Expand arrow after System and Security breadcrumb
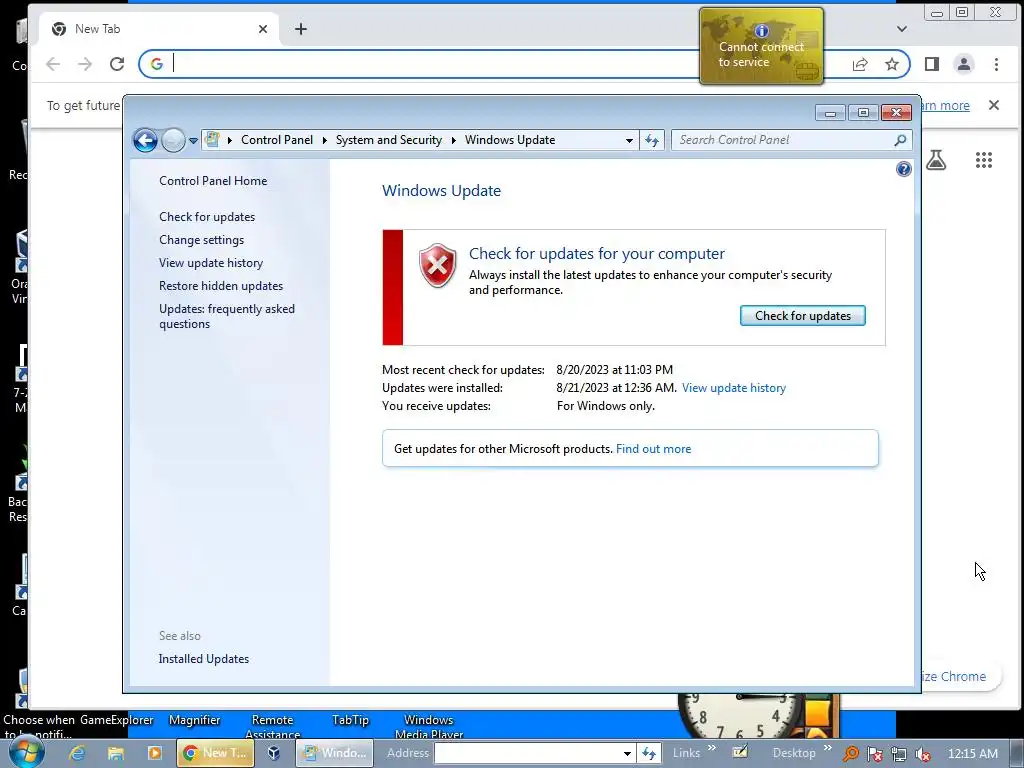 [453, 140]
